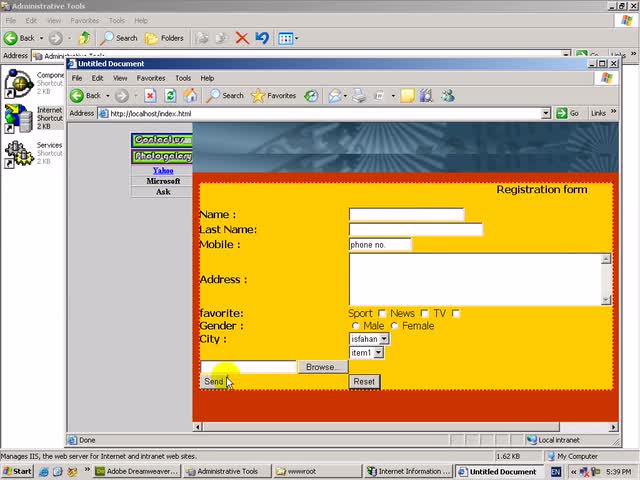Screen dimensions: 640x480
Task: Click the Undo icon in Administrative Tools
Action: (x=262, y=38)
